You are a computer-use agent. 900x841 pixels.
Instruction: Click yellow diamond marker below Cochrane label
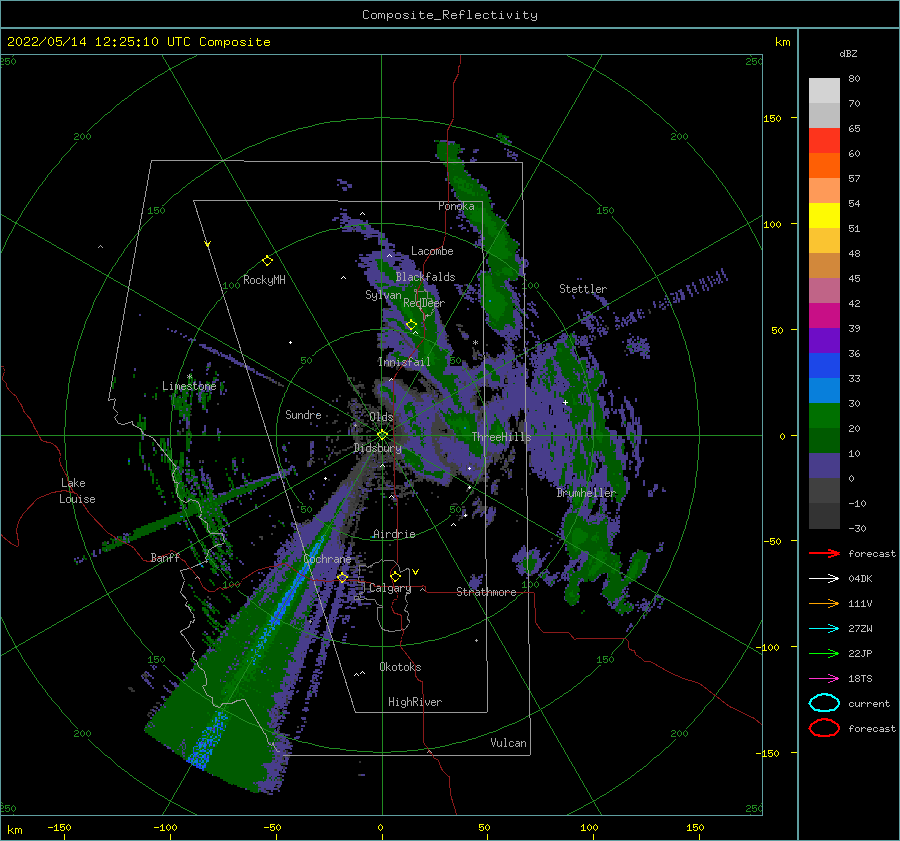click(343, 577)
